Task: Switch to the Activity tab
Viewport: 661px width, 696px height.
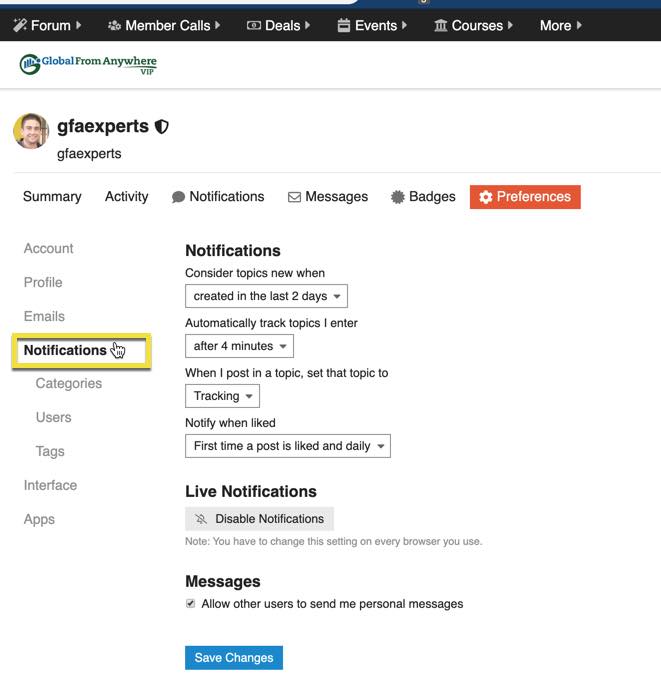Action: click(127, 197)
